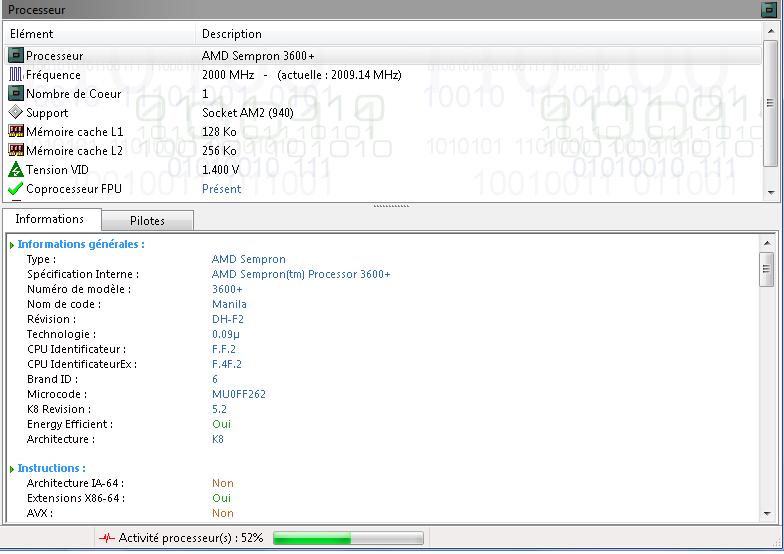Collapse the Informations générales section arrow
Image resolution: width=784 pixels, height=554 pixels.
[x=12, y=245]
